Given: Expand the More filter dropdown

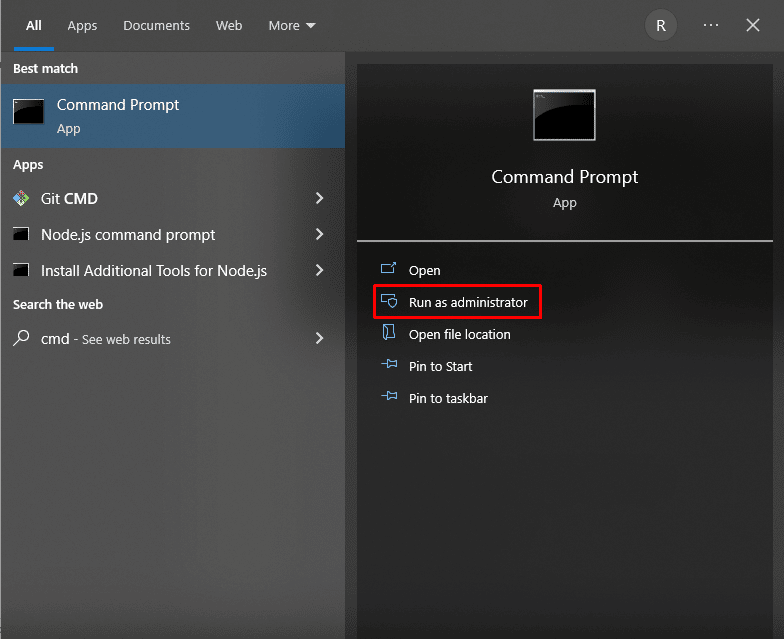Looking at the screenshot, I should click(292, 26).
